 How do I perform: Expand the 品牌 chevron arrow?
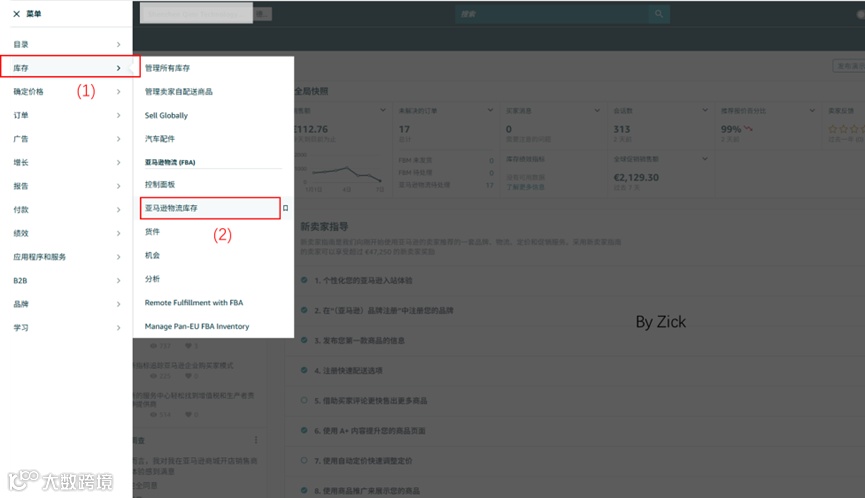point(118,304)
